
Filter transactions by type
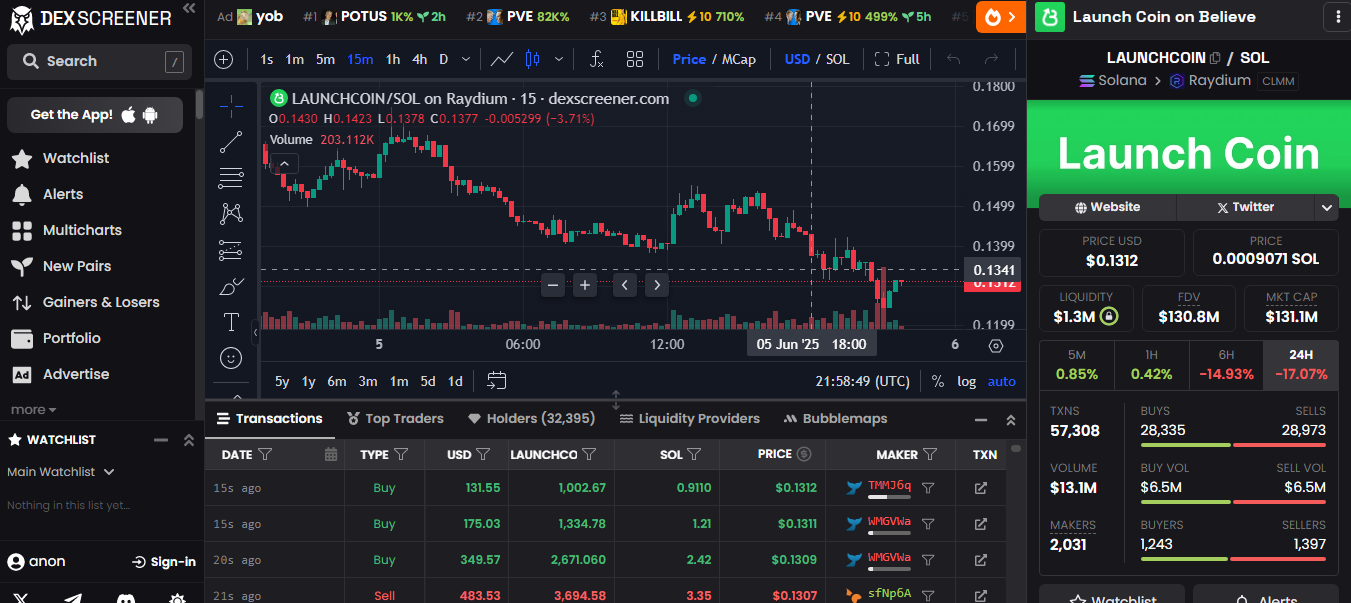point(401,454)
